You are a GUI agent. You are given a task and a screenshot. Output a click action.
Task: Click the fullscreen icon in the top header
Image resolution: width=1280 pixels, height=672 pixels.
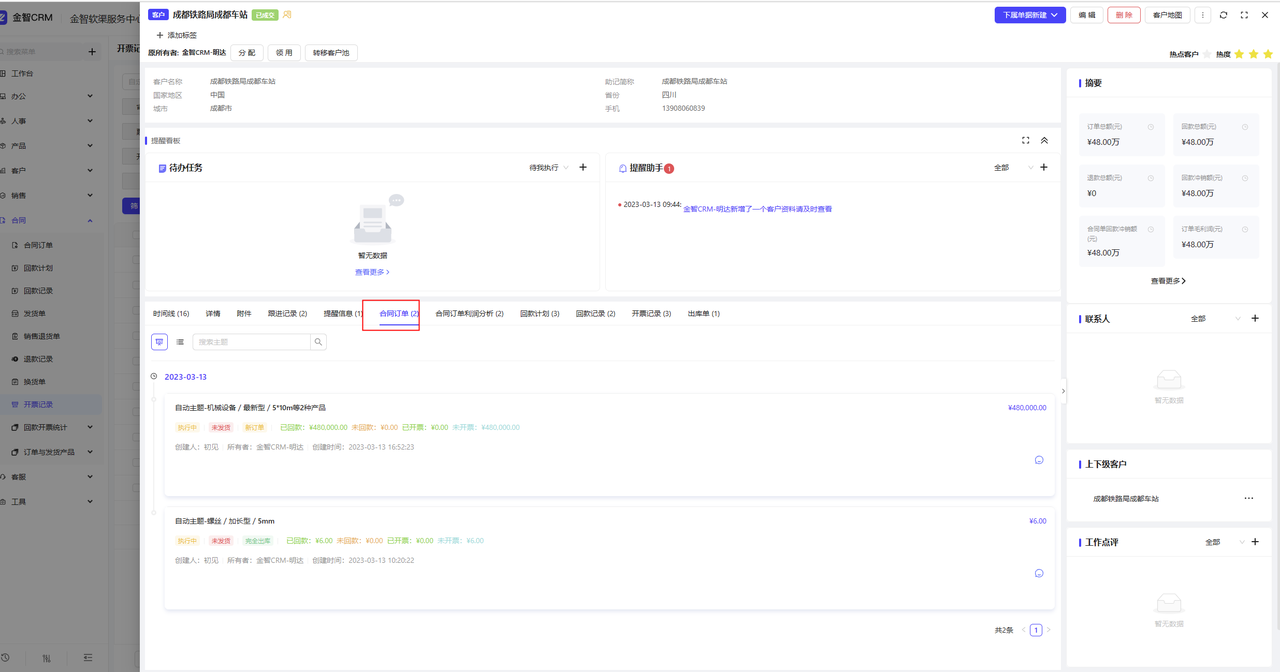tap(1244, 15)
